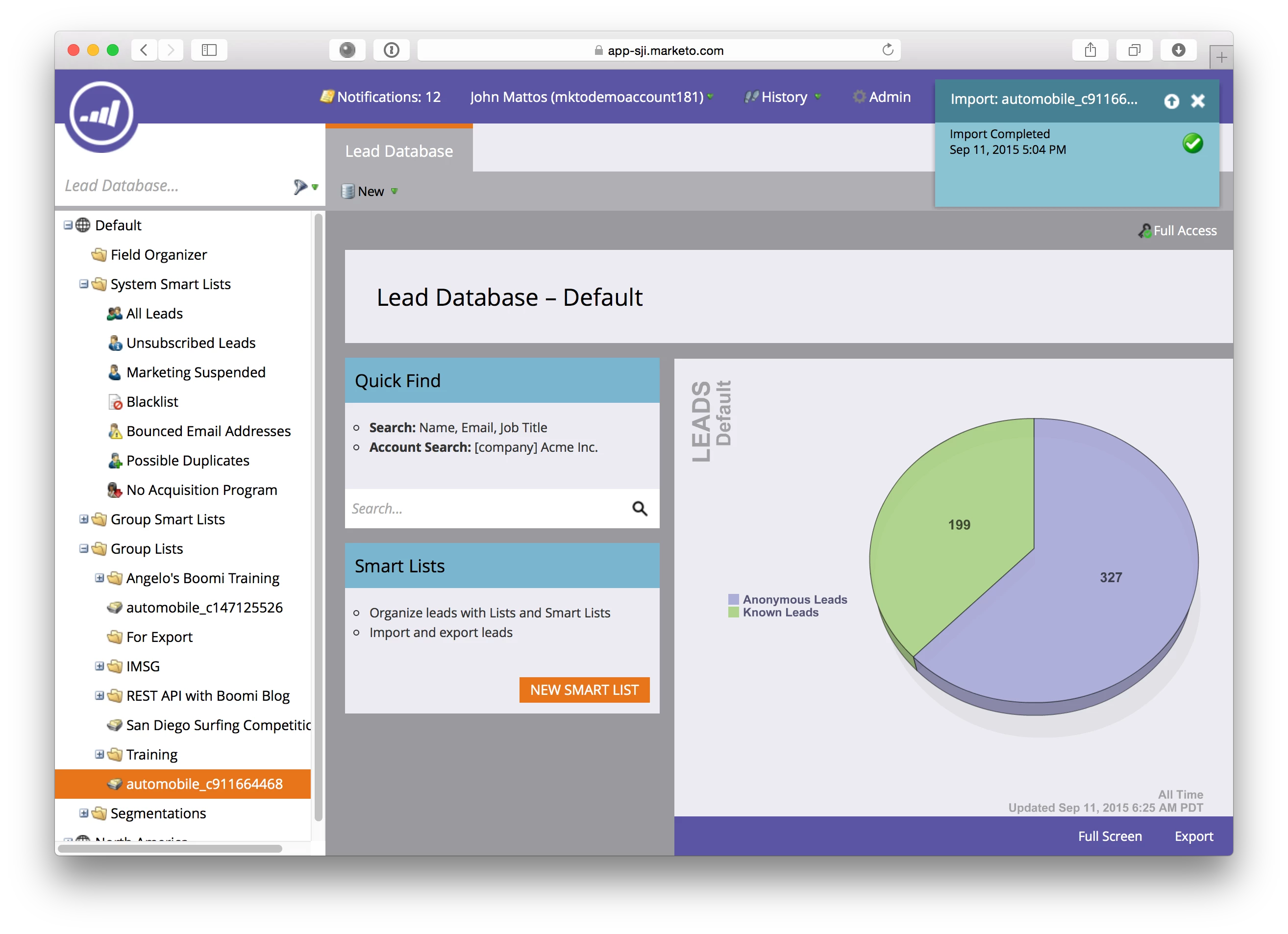
Task: Click the Safari sidebar toggle icon
Action: (x=209, y=50)
